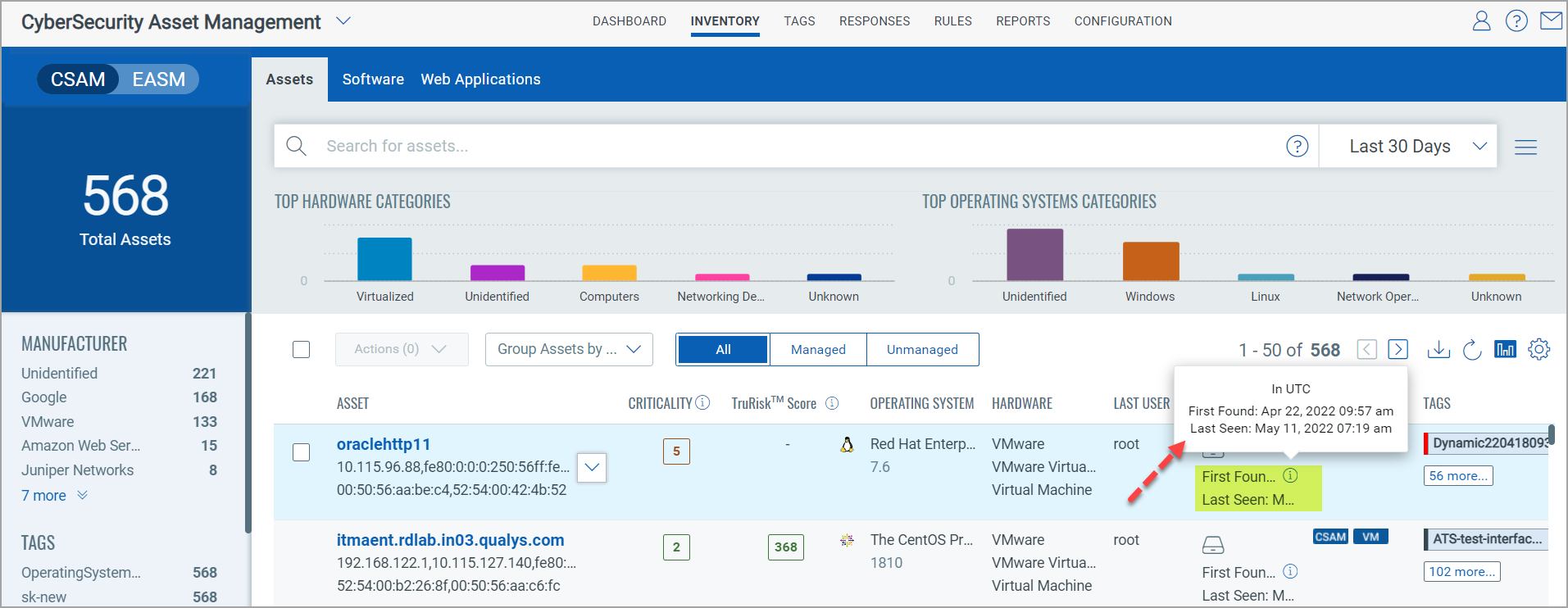Tick the select-all assets checkbox
This screenshot has height=608, width=1568.
[x=302, y=349]
